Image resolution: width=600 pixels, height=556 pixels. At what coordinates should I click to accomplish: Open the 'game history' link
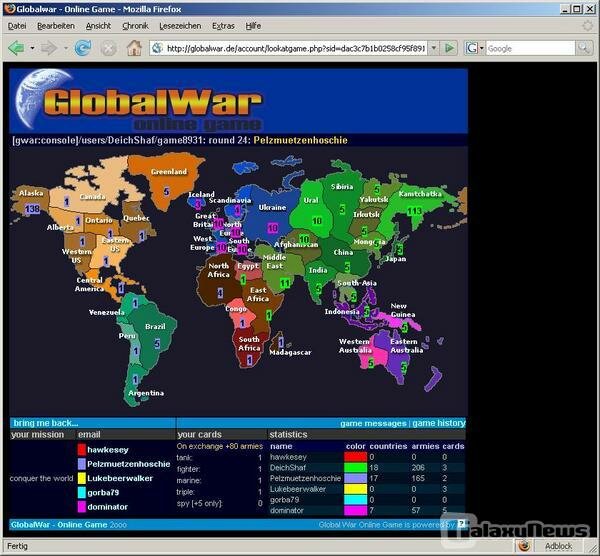[x=439, y=423]
